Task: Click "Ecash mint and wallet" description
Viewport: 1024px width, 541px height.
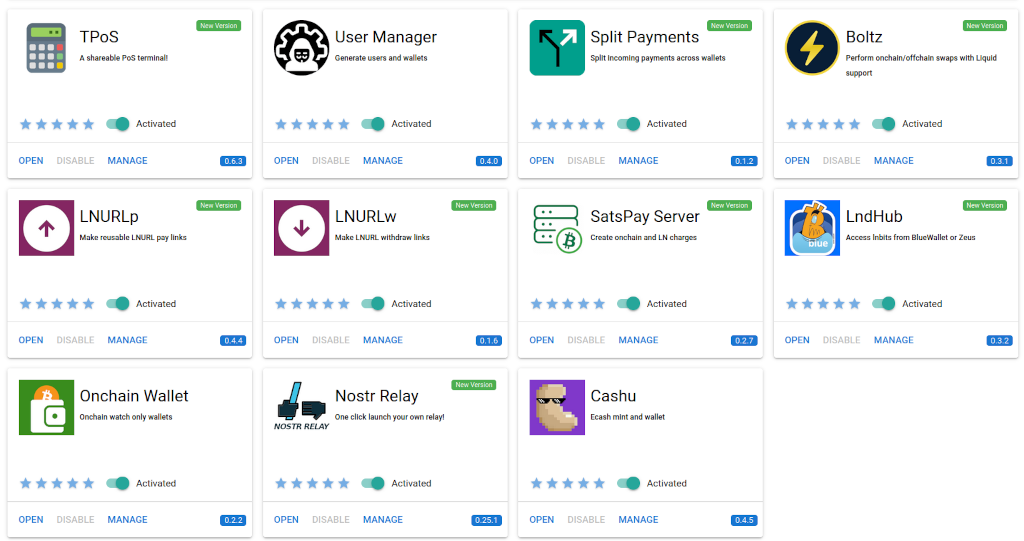Action: [x=628, y=417]
